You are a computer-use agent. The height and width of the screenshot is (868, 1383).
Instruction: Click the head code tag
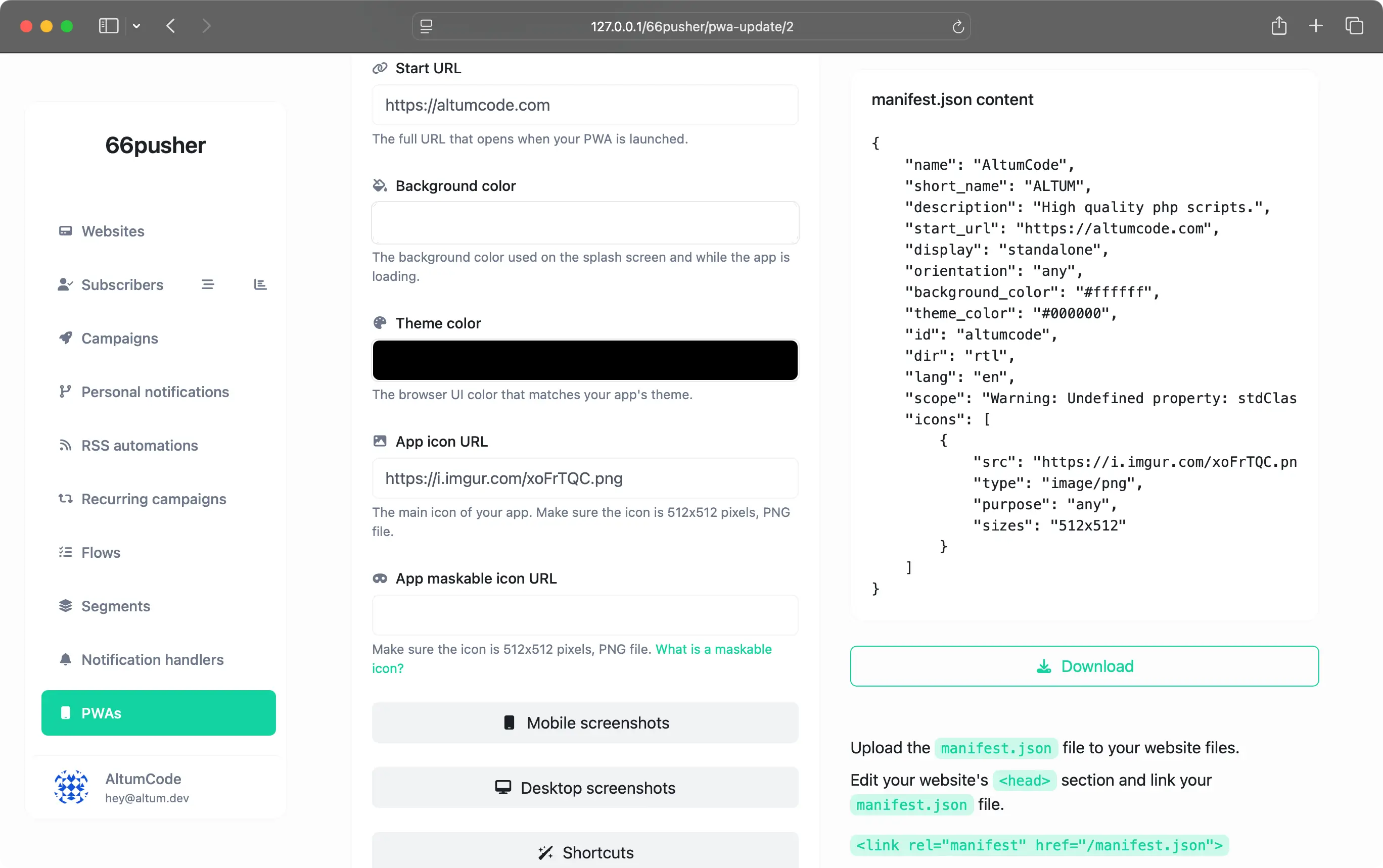pos(1024,780)
